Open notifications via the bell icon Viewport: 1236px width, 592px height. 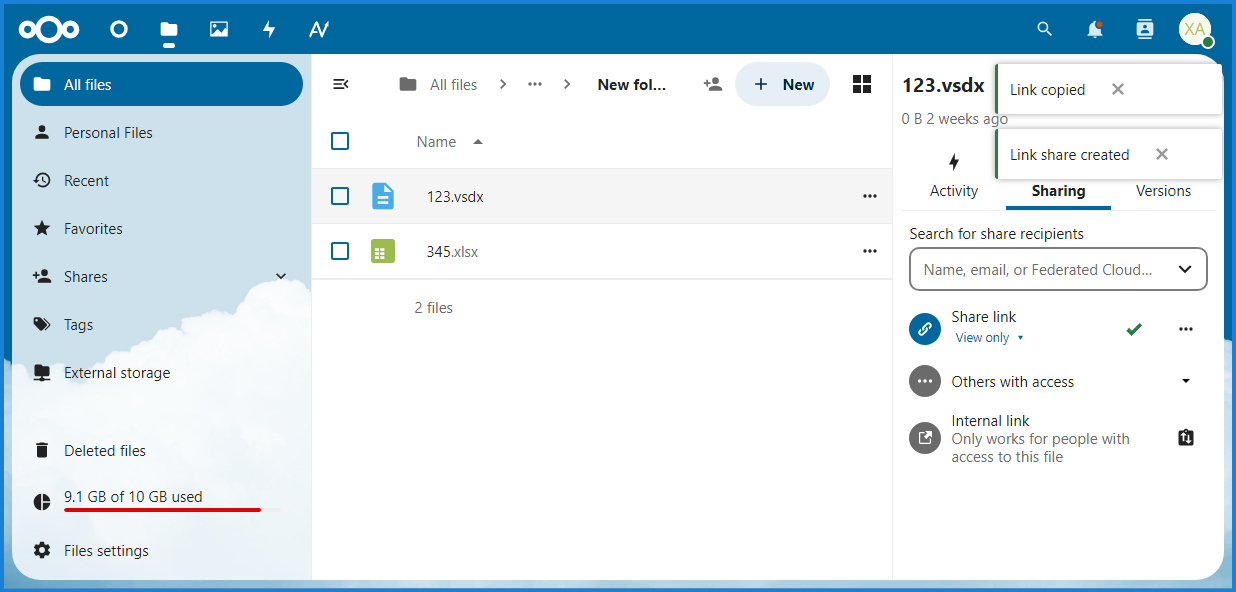pos(1094,29)
